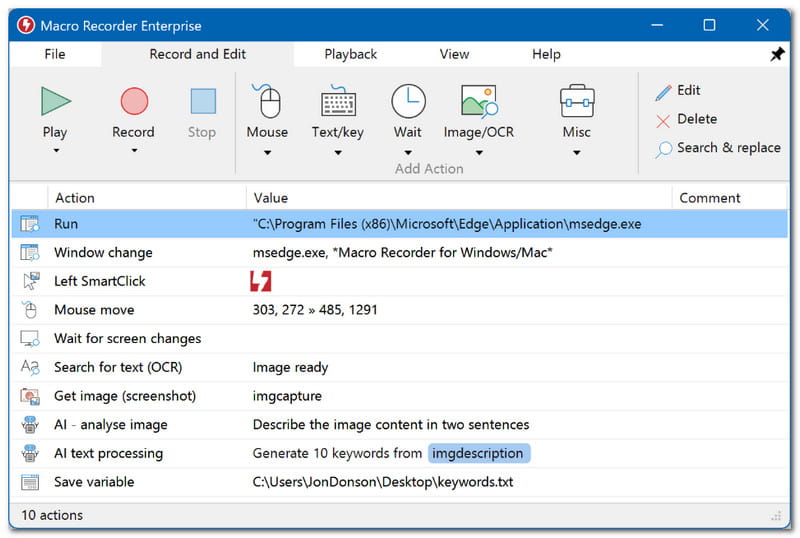The width and height of the screenshot is (800, 538).
Task: Click the Delete button
Action: (686, 119)
